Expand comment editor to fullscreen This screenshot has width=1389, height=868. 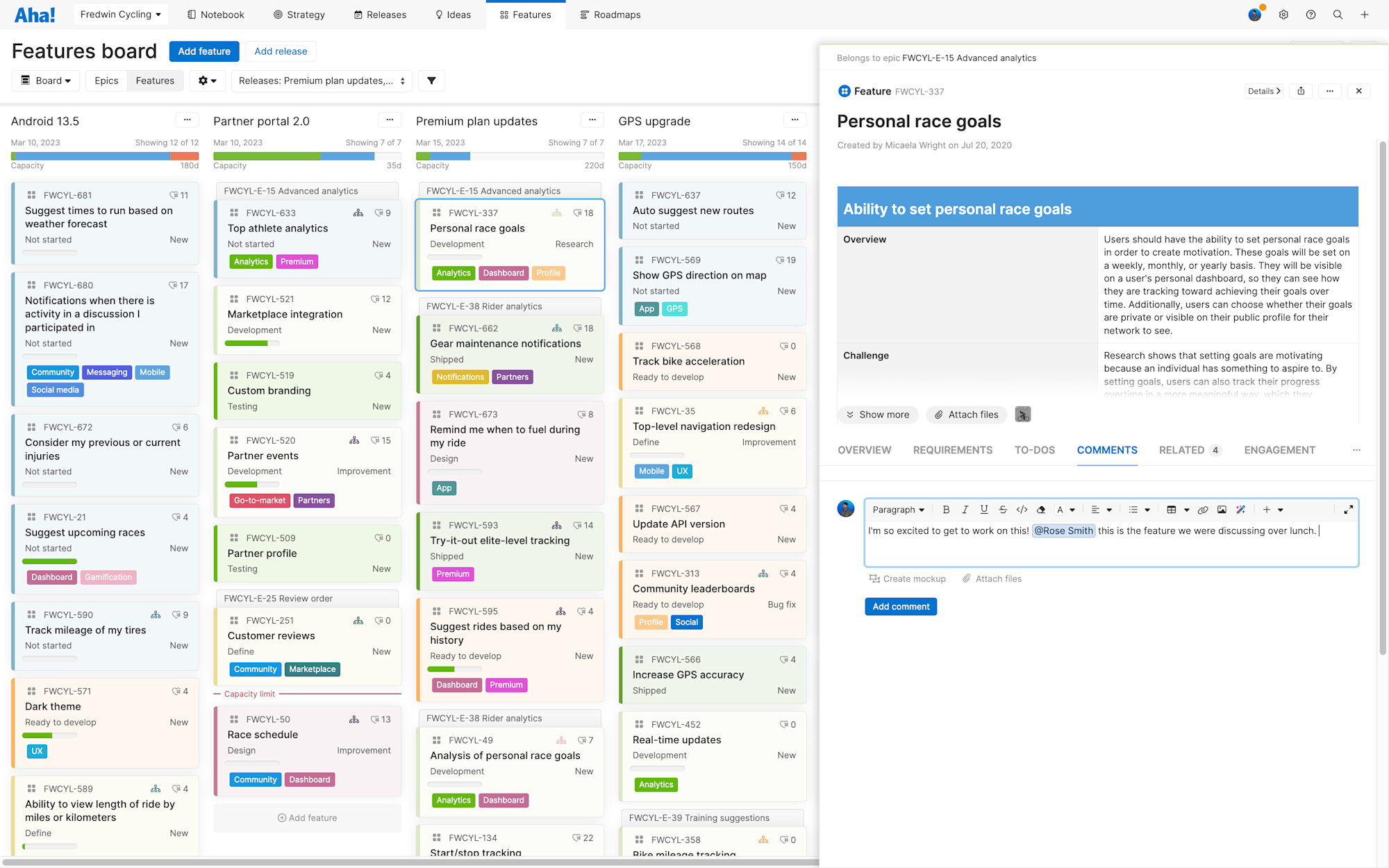1348,510
